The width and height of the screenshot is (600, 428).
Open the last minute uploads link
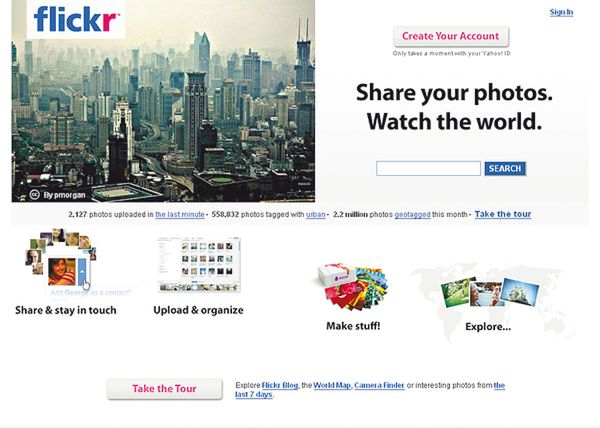coord(180,215)
